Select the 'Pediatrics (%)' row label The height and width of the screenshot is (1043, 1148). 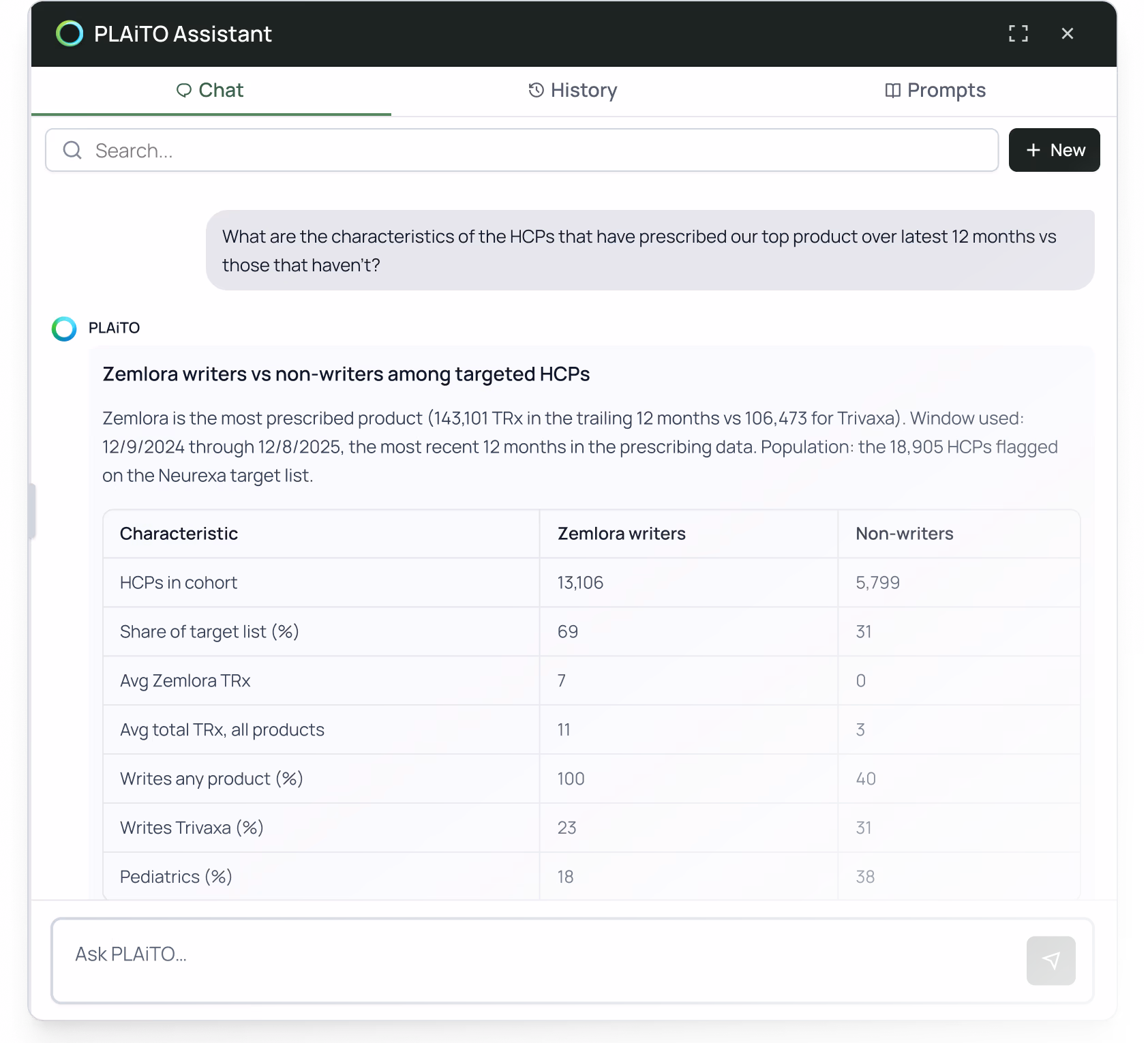tap(176, 877)
